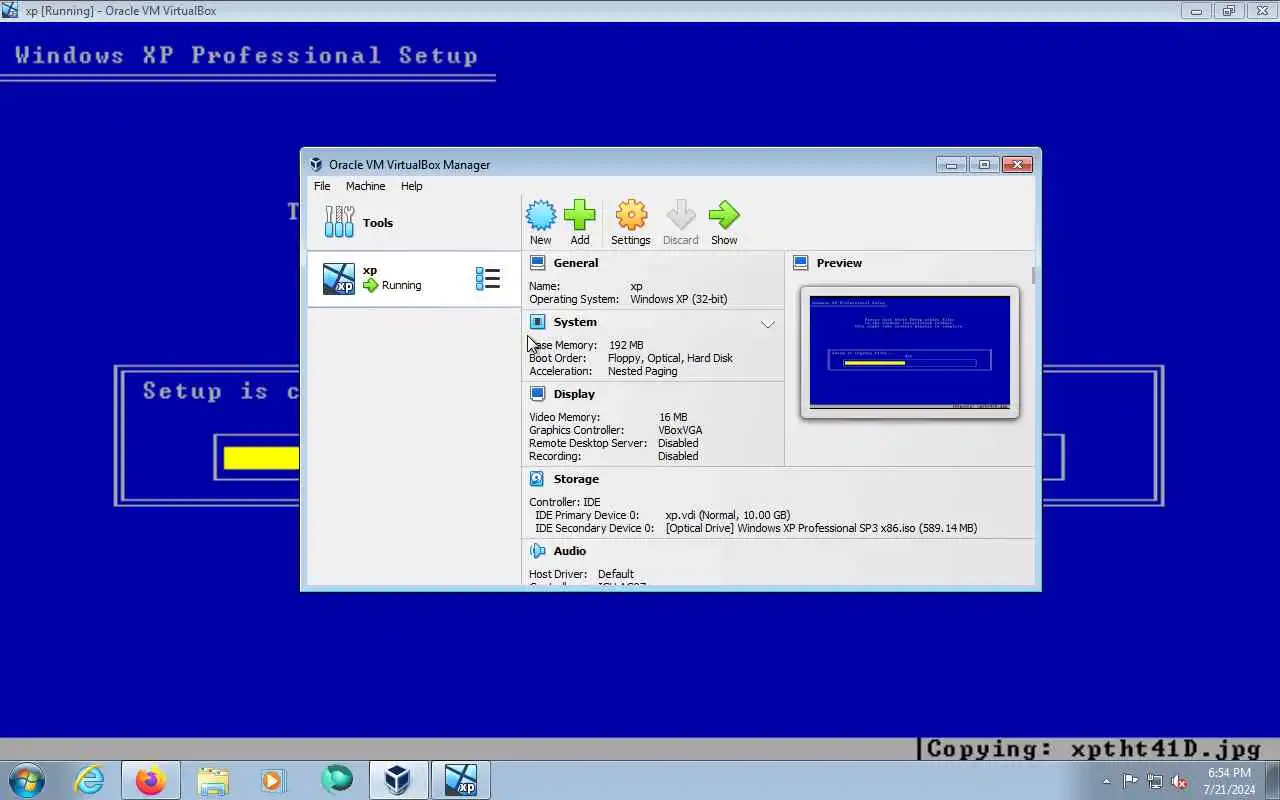The height and width of the screenshot is (800, 1280).
Task: Click the '192 MB' base memory value
Action: [x=626, y=345]
